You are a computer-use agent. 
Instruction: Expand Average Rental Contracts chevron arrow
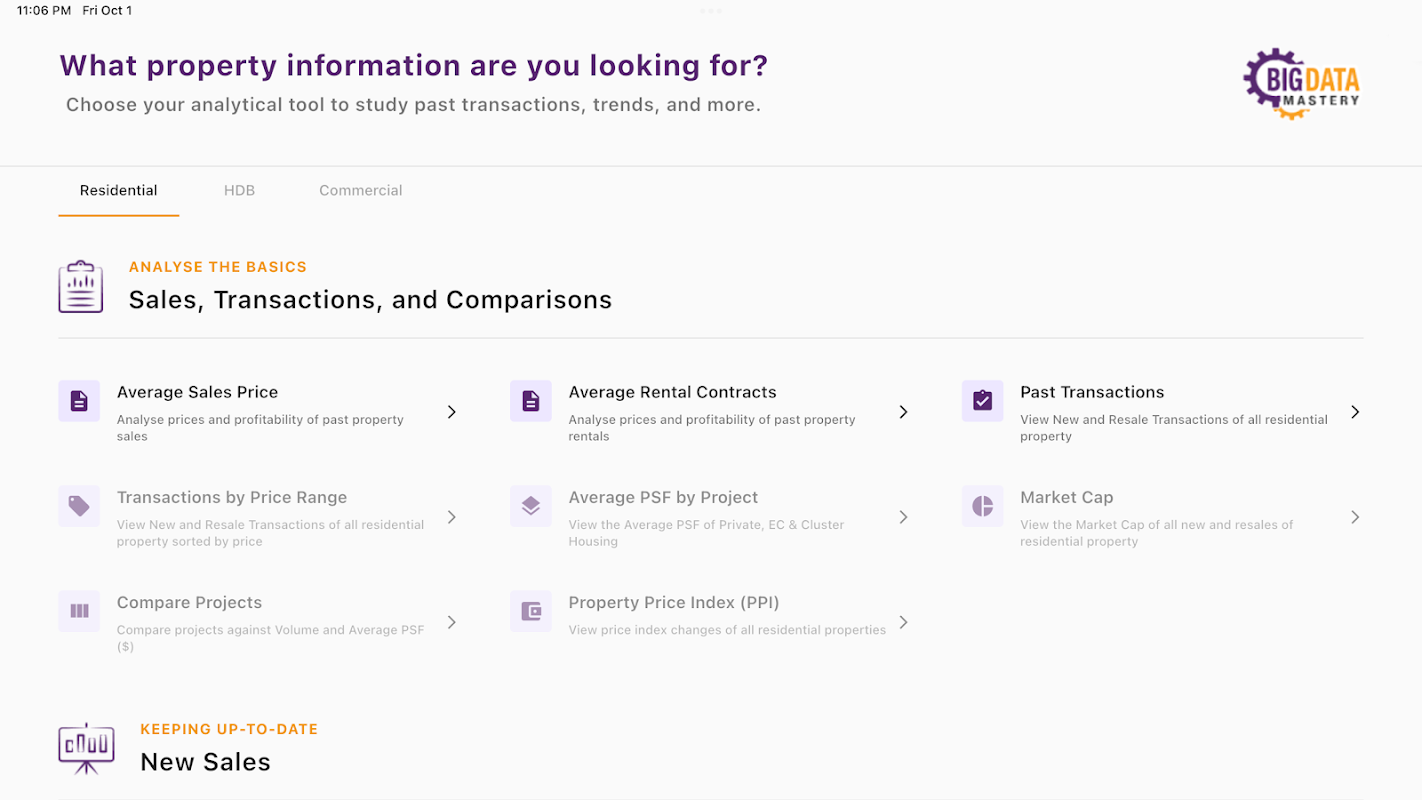point(903,412)
